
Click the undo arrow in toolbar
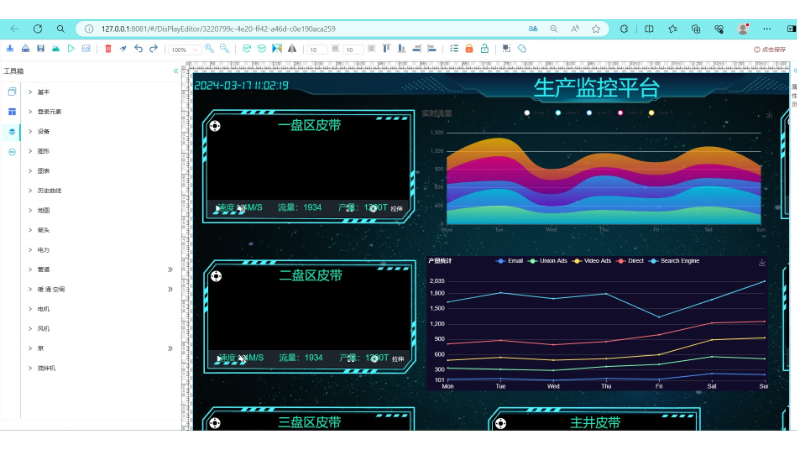pos(139,48)
